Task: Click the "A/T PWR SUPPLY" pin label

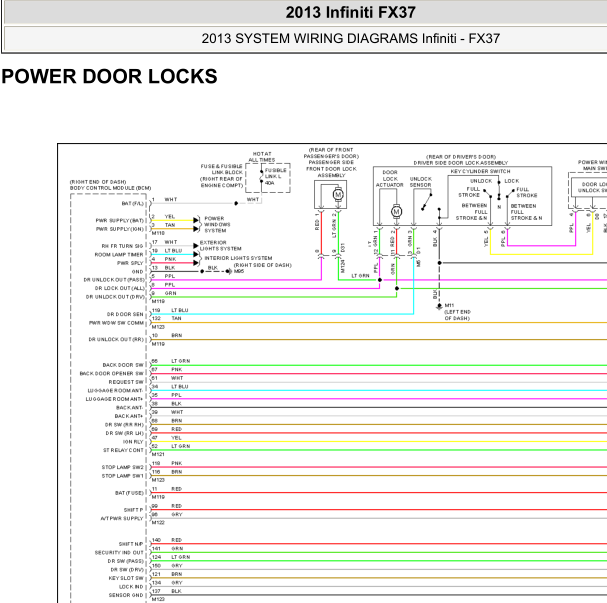Action: [x=122, y=518]
